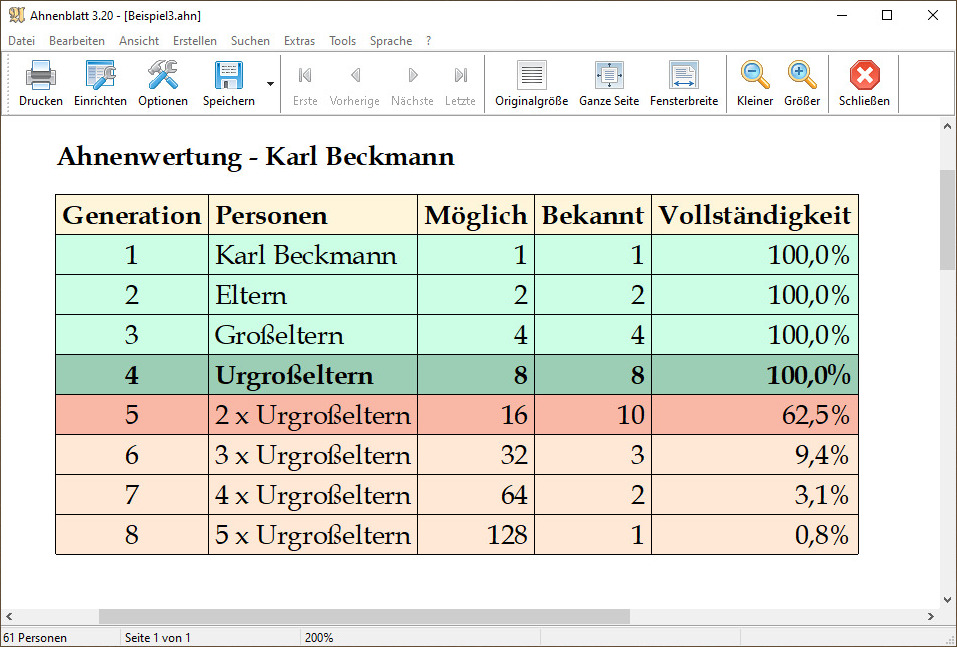Click the 128 possible ancestors value
Image resolution: width=957 pixels, height=647 pixels.
tap(507, 535)
